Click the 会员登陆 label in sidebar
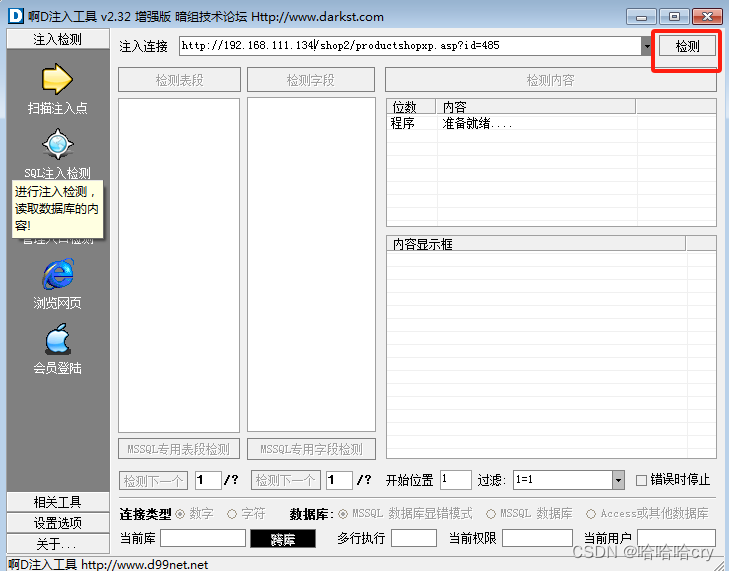 tap(58, 368)
